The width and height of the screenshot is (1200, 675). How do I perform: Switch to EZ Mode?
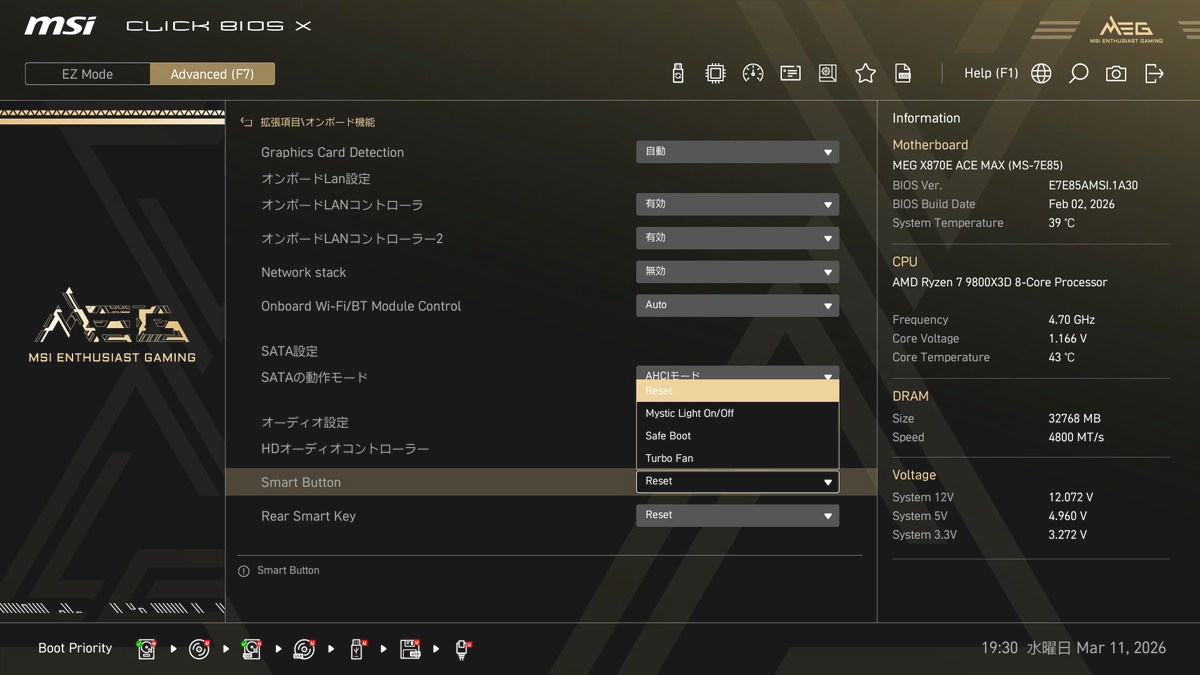point(88,74)
